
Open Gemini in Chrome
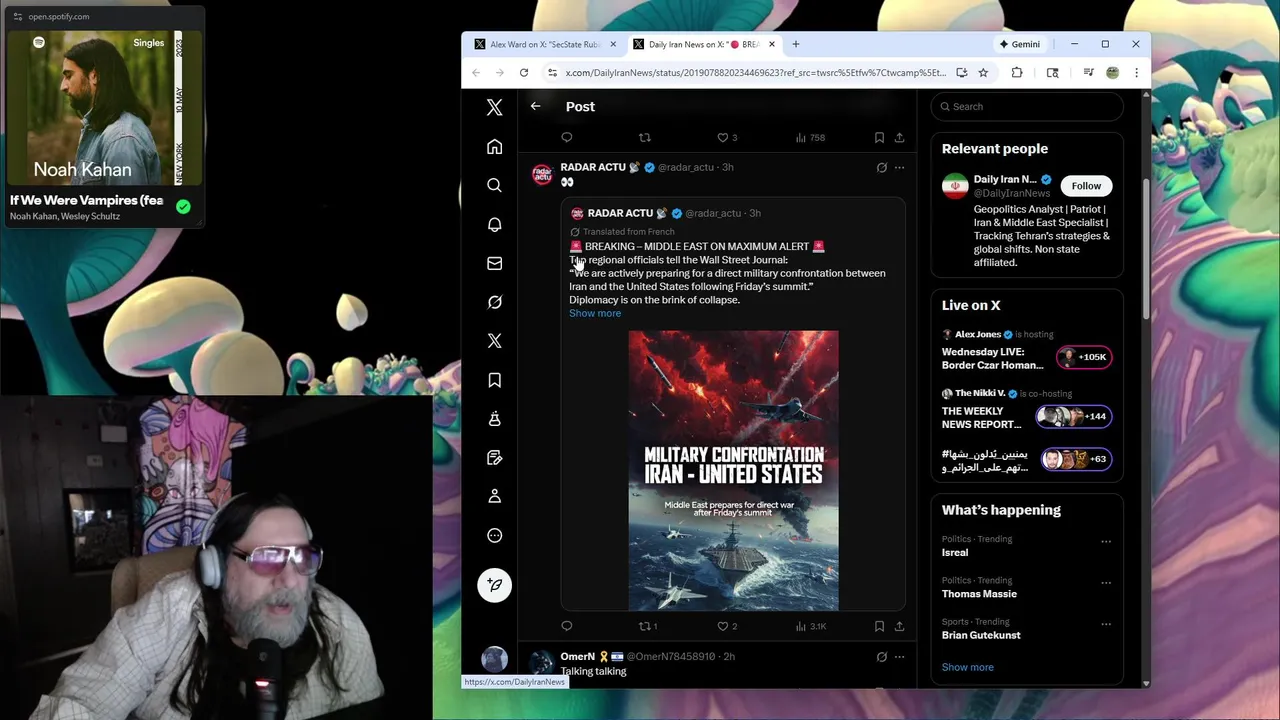tap(1020, 44)
